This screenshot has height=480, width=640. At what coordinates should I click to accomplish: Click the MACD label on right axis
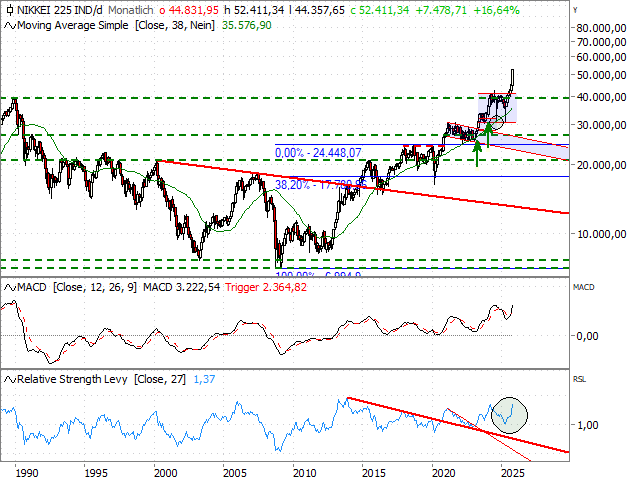coord(584,288)
